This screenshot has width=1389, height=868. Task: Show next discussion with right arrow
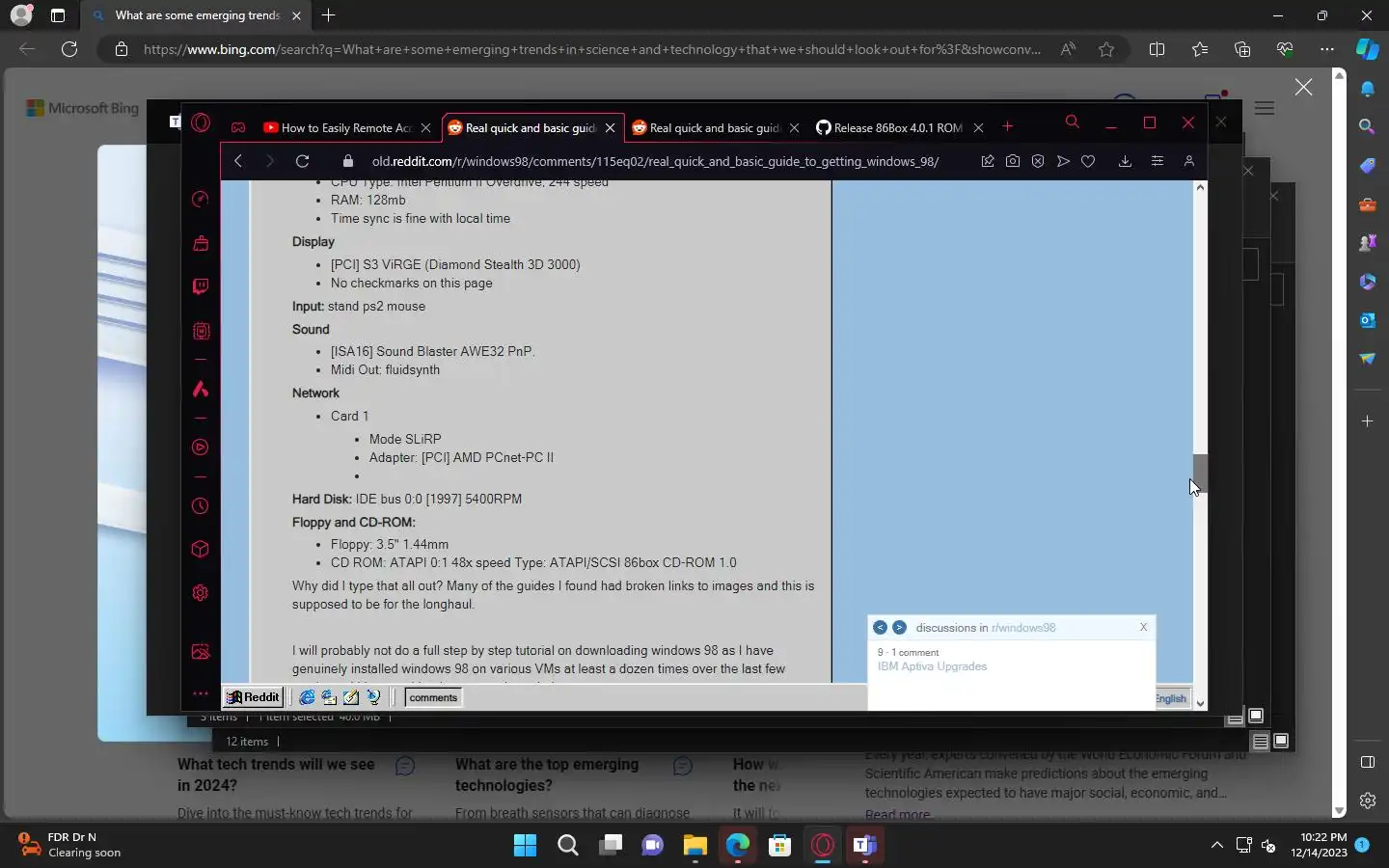[899, 627]
